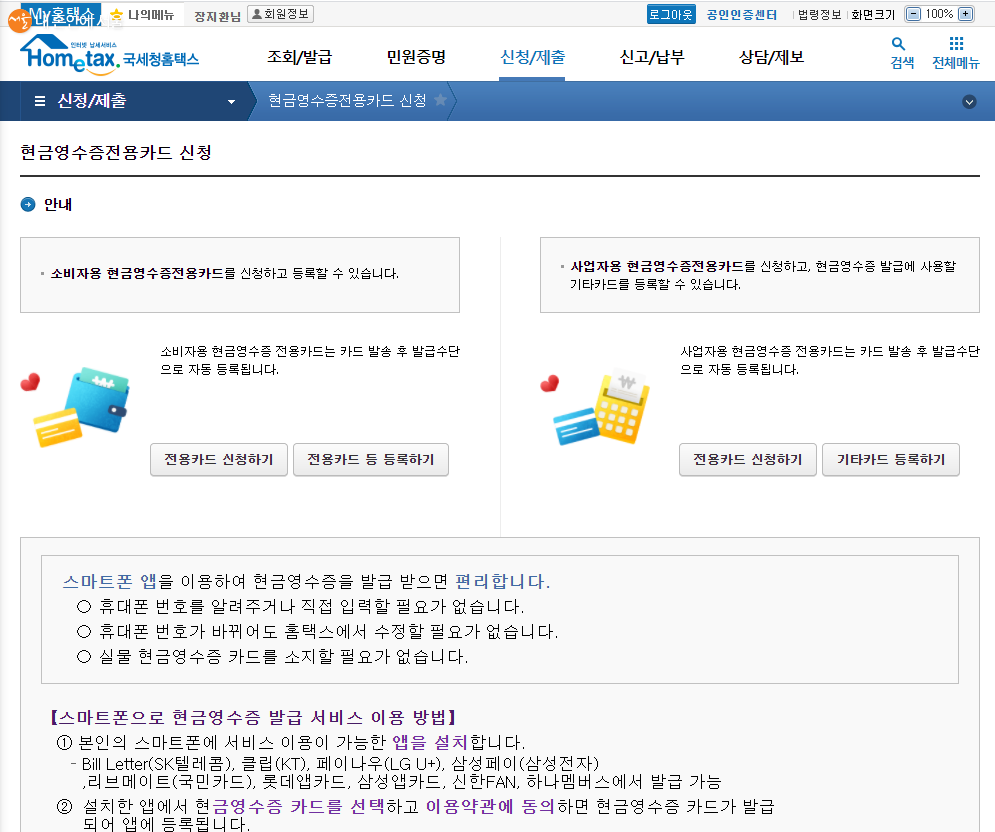Click 기타카드 등록하기 button

coord(891,460)
